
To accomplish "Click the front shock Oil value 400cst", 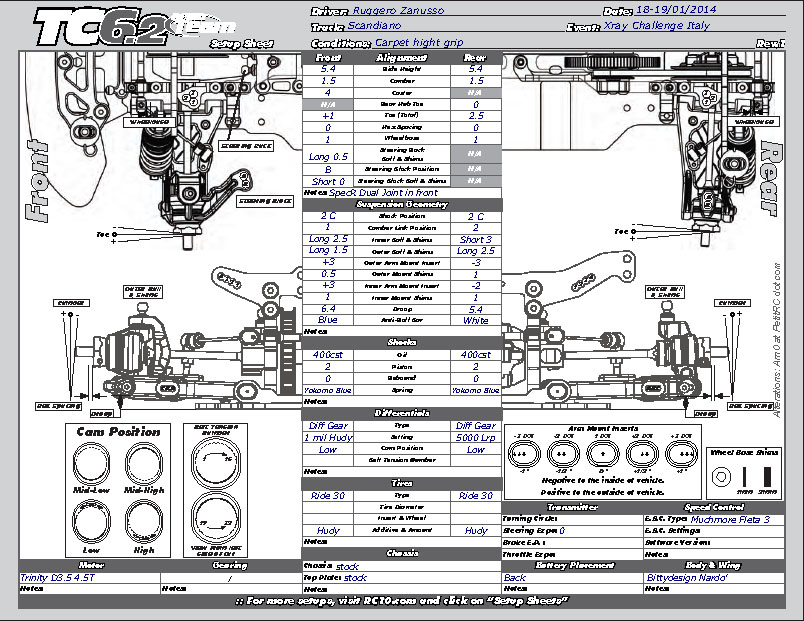I will (328, 355).
